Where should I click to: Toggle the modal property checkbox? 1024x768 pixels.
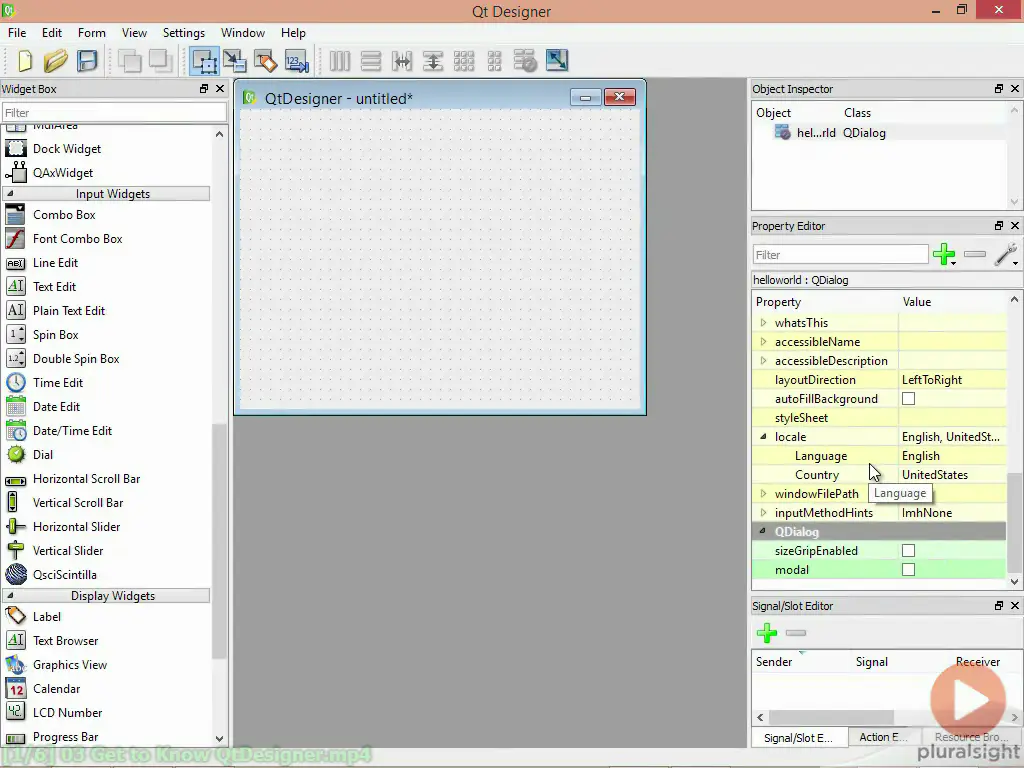908,570
